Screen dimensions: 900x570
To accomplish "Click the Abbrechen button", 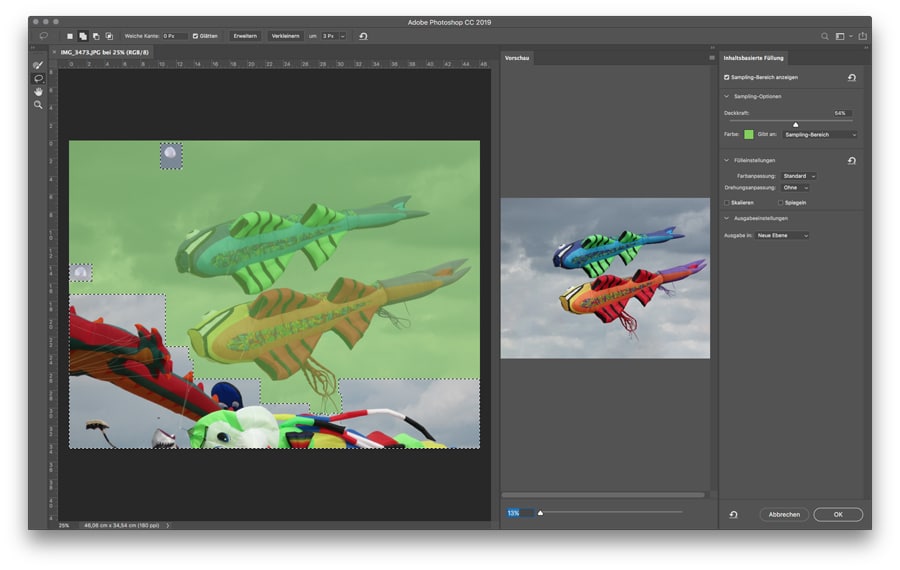I will coord(784,514).
